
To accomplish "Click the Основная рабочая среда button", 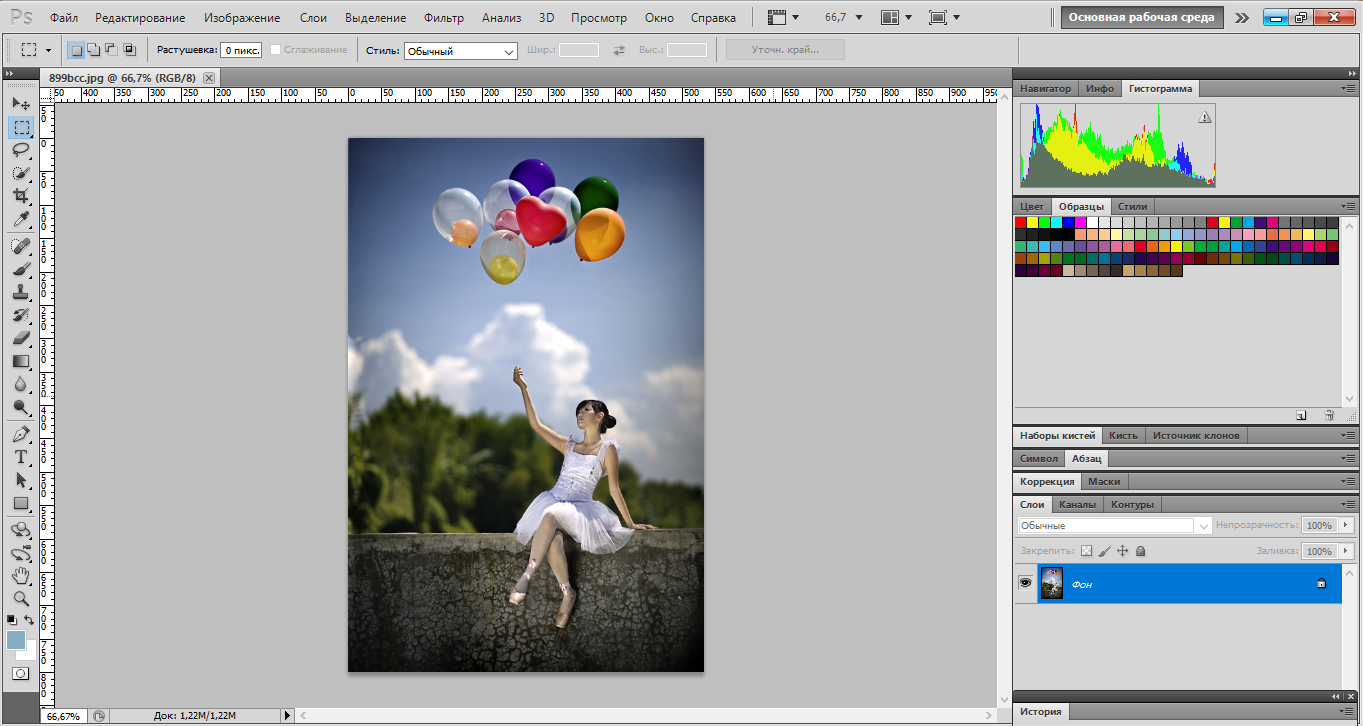I will 1141,17.
